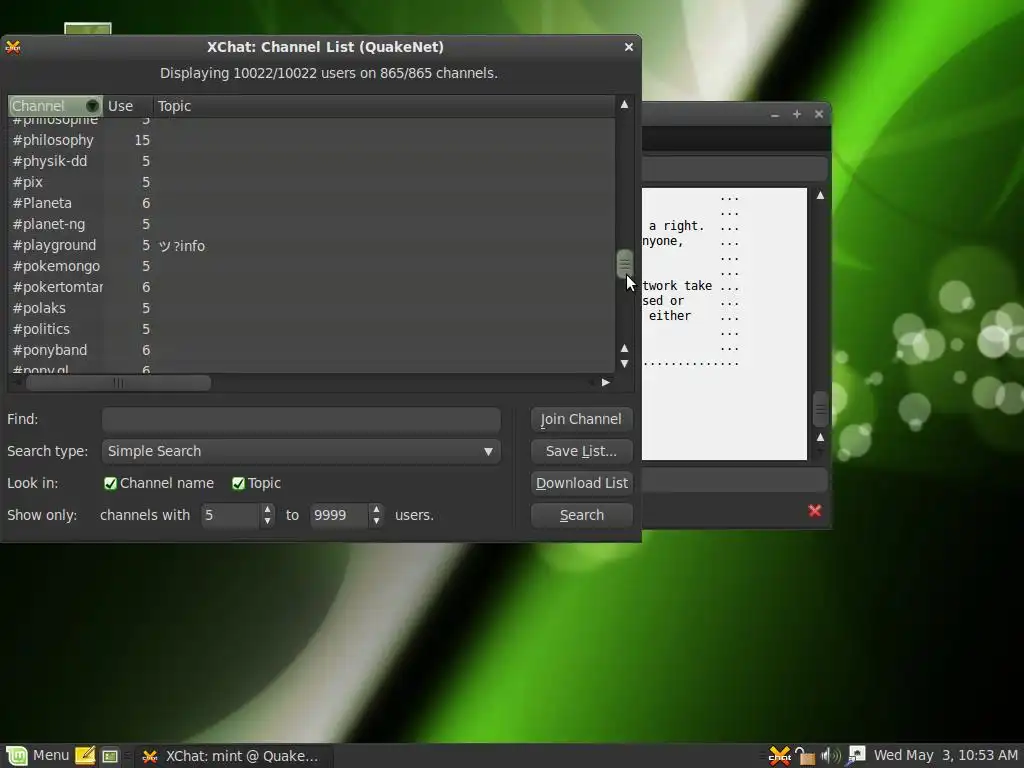Click the desktop icon behind Channel List
The height and width of the screenshot is (768, 1024).
pos(88,29)
